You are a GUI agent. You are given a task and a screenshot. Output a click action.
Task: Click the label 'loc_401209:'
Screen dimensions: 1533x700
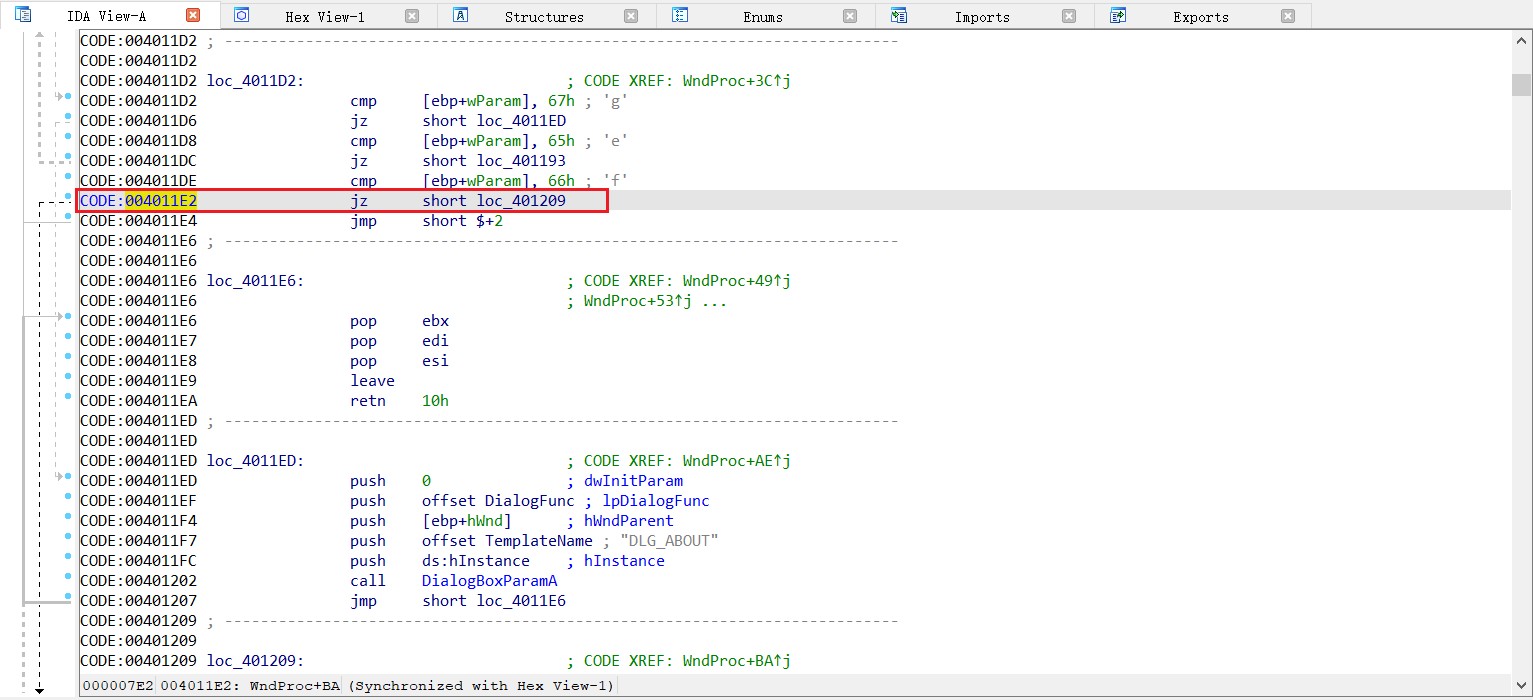pyautogui.click(x=255, y=661)
